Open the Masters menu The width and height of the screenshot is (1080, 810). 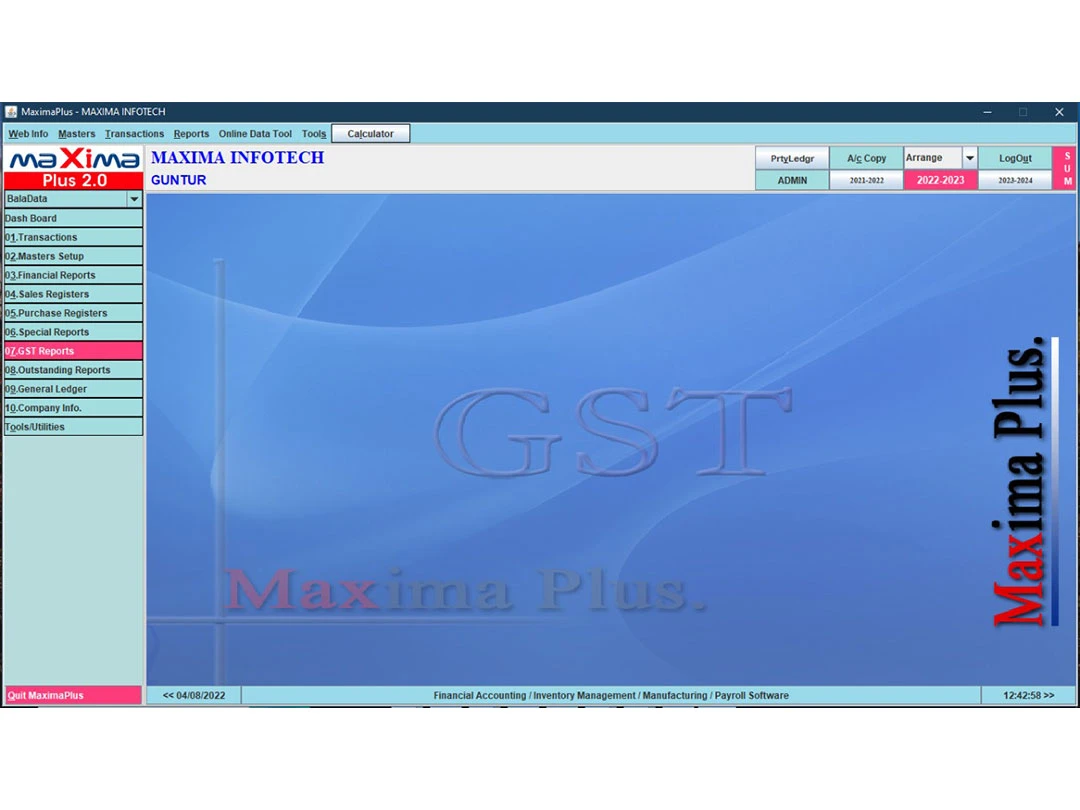[x=77, y=134]
